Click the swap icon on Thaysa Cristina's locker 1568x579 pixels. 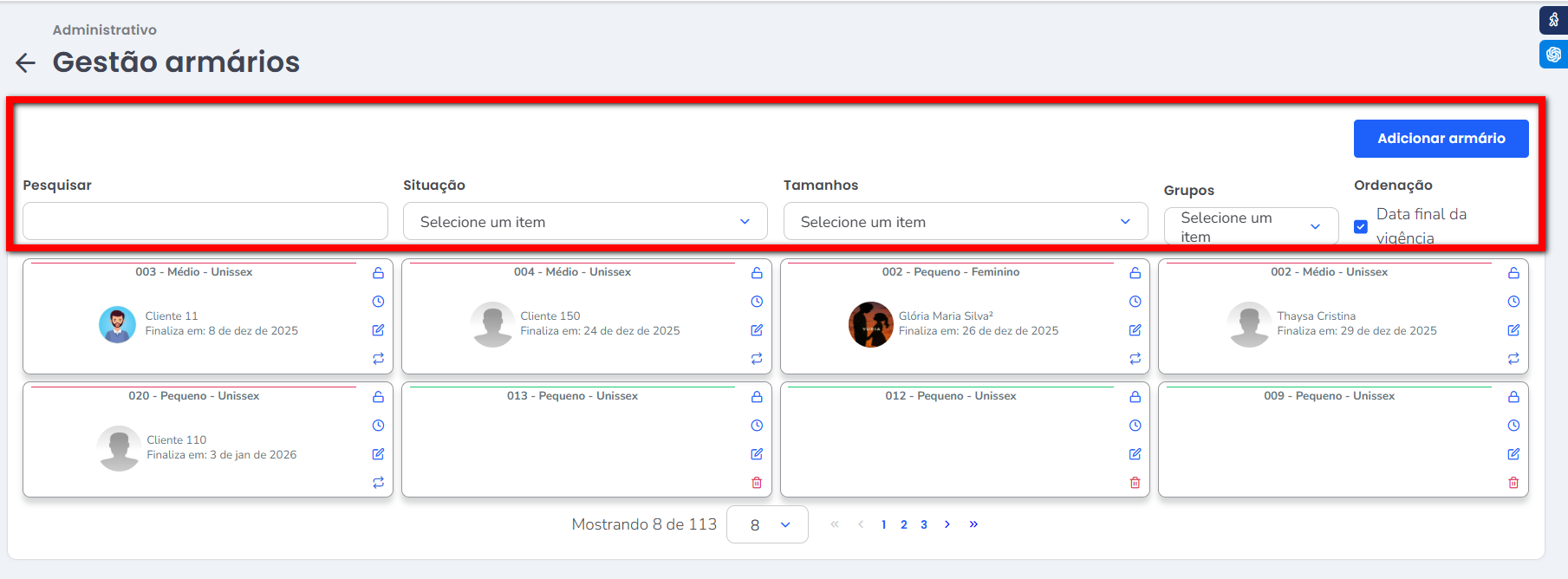(x=1513, y=359)
